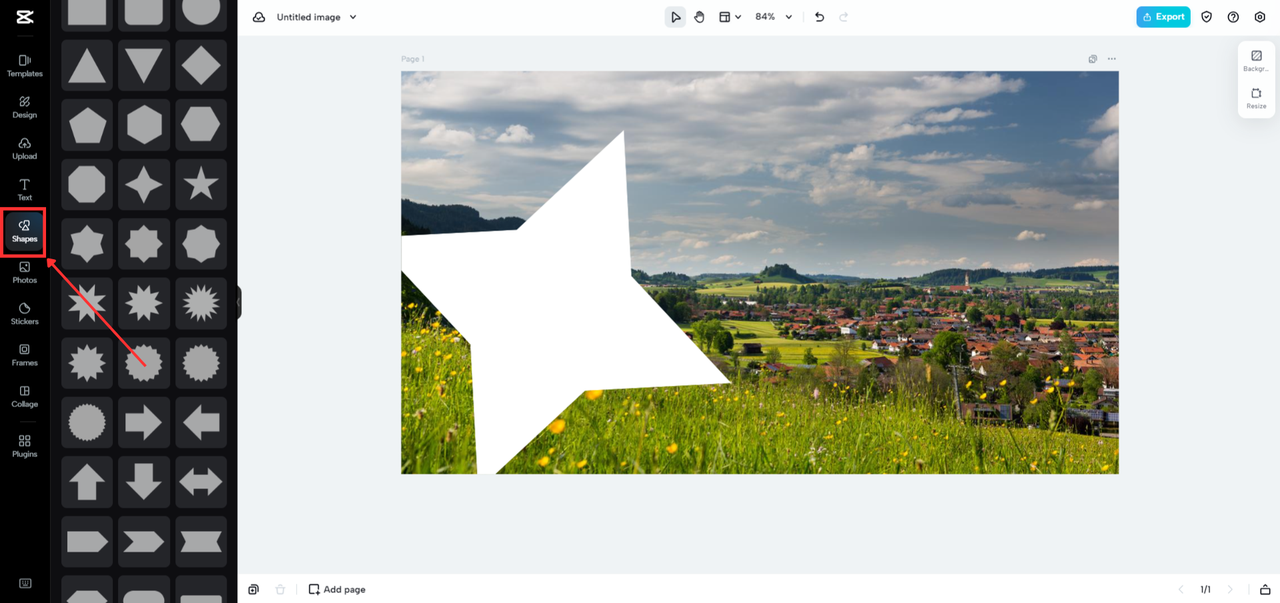
Task: Redo the last undone action
Action: pos(844,17)
